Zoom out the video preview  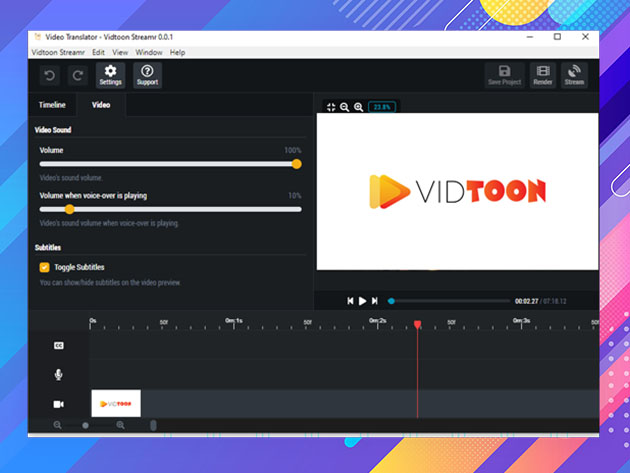[x=344, y=107]
